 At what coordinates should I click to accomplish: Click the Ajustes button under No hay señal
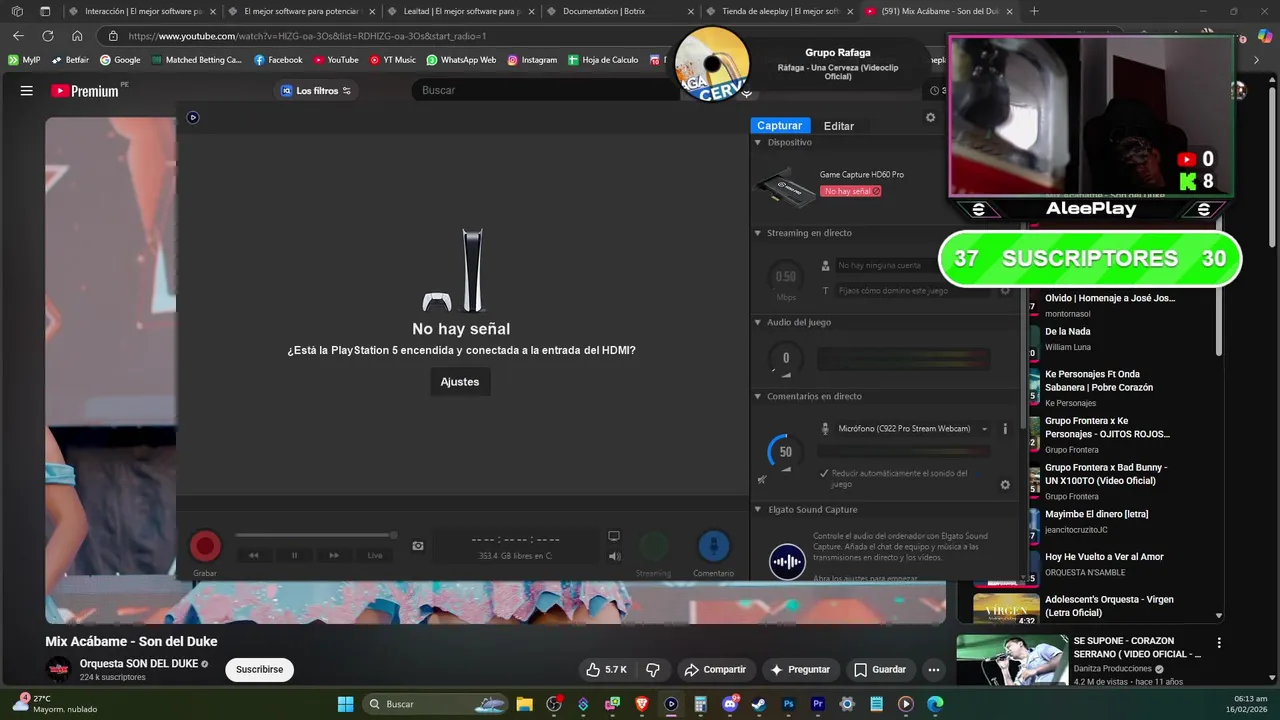(x=460, y=382)
